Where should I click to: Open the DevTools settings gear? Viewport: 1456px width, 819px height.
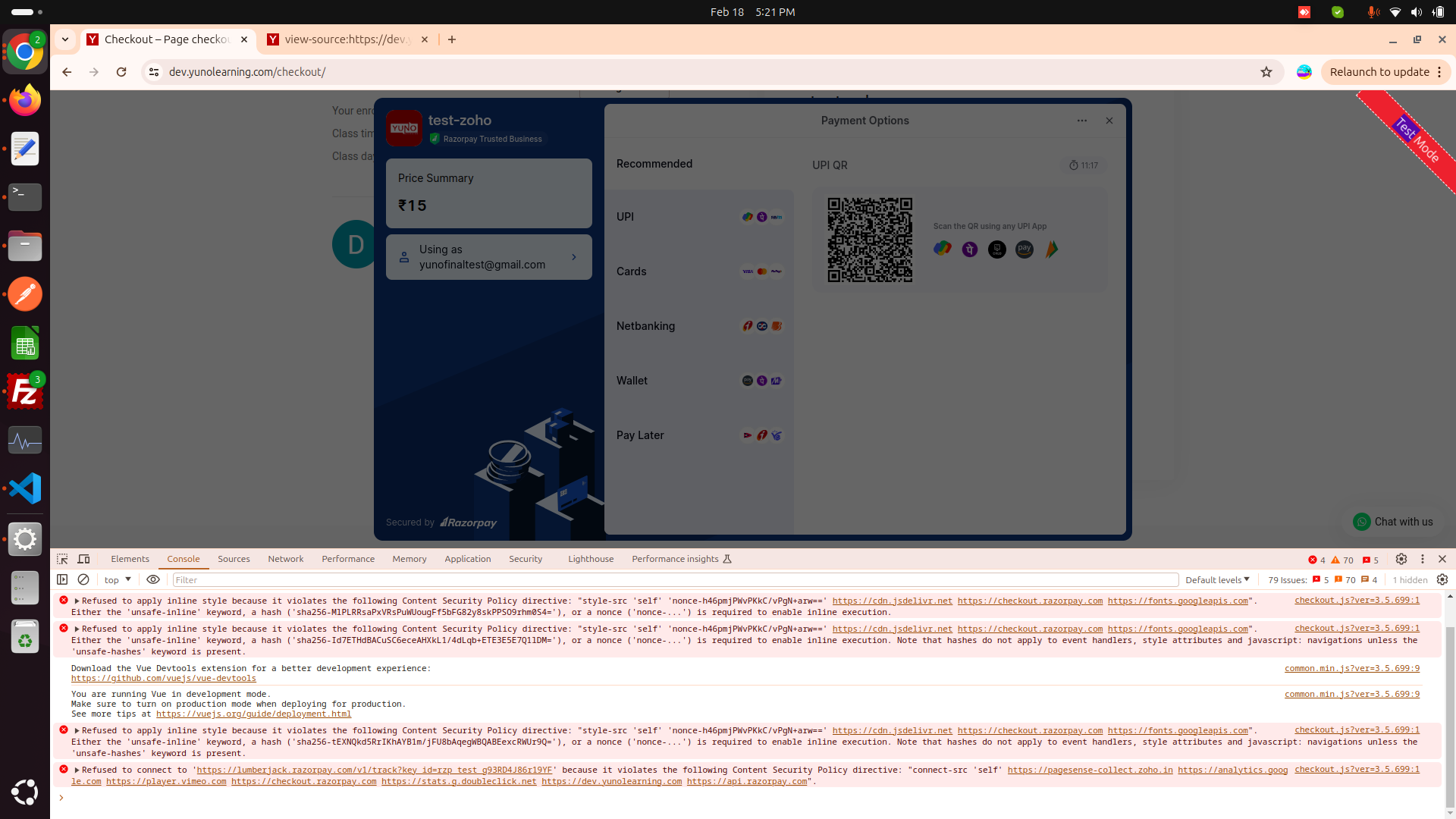1401,559
